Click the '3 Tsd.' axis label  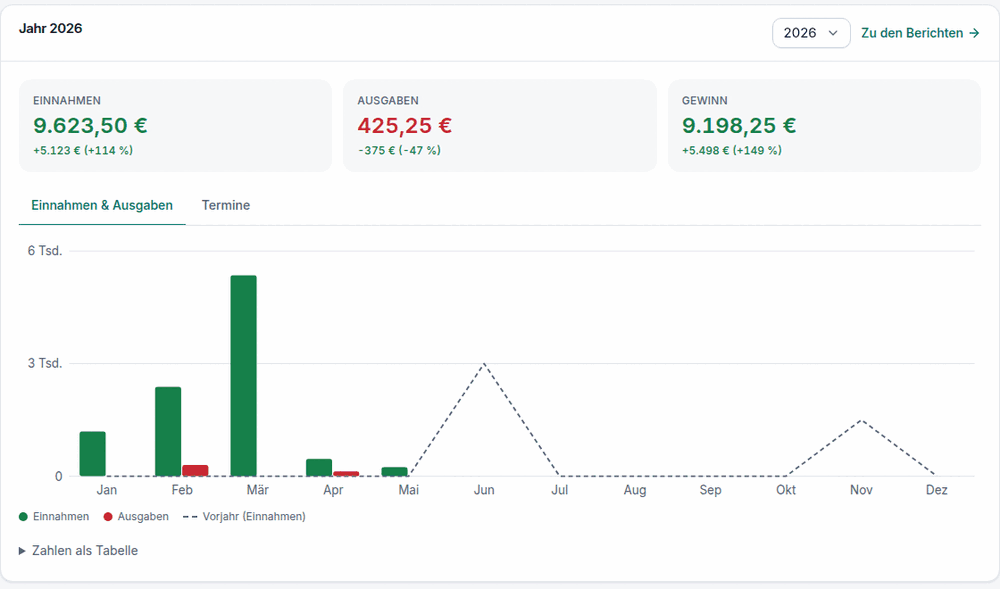point(45,363)
